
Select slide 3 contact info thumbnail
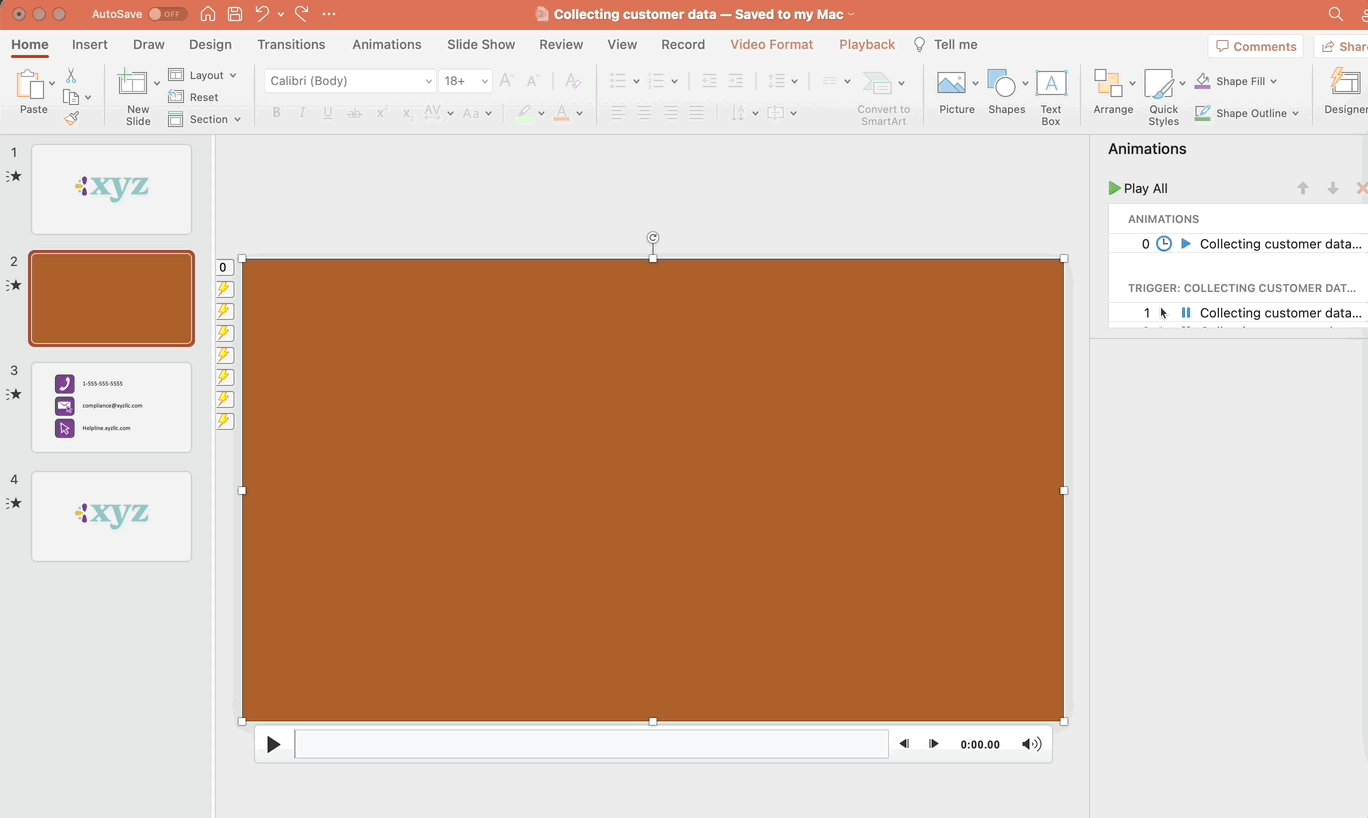(x=111, y=407)
